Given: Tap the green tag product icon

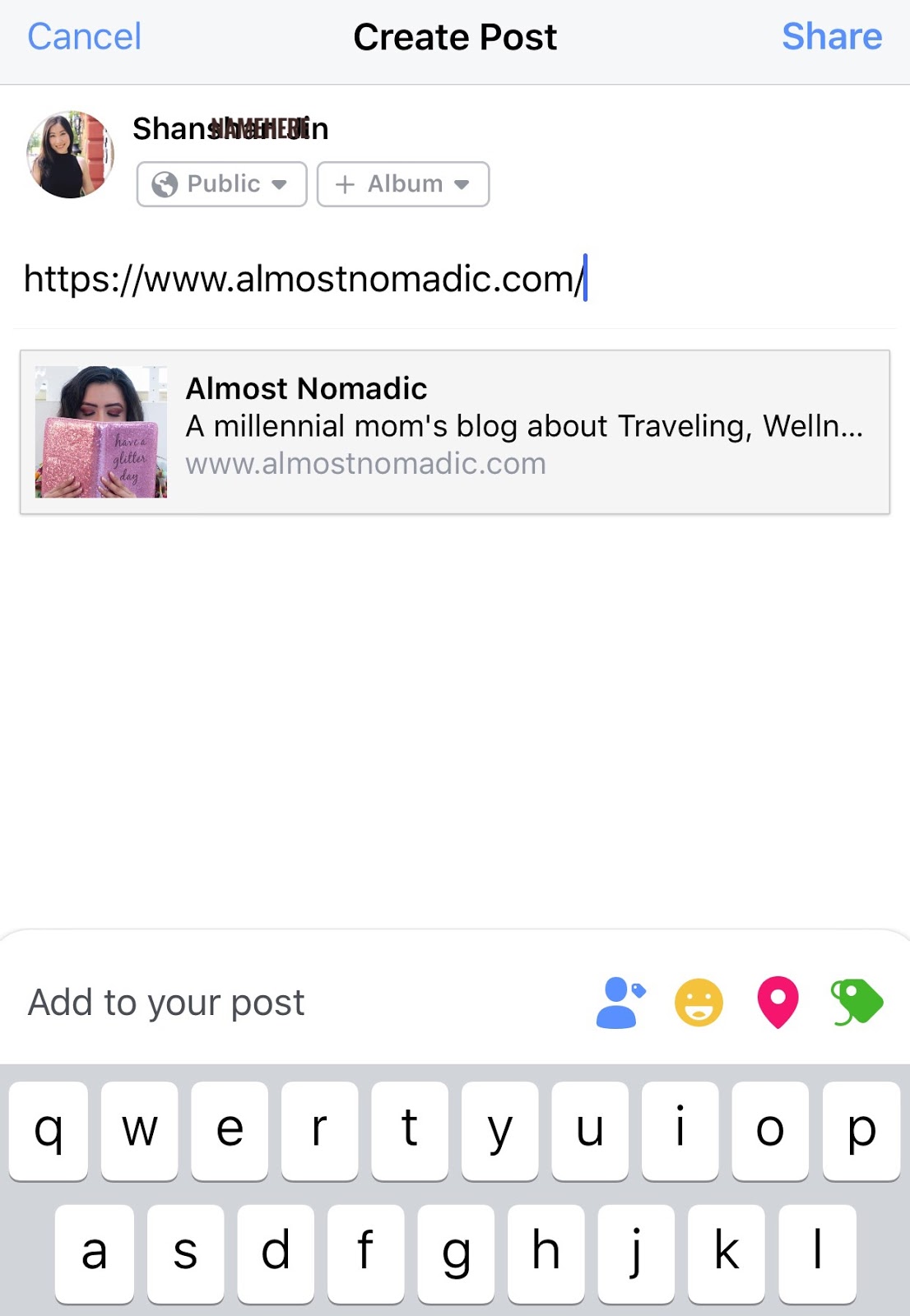Looking at the screenshot, I should [x=857, y=1003].
